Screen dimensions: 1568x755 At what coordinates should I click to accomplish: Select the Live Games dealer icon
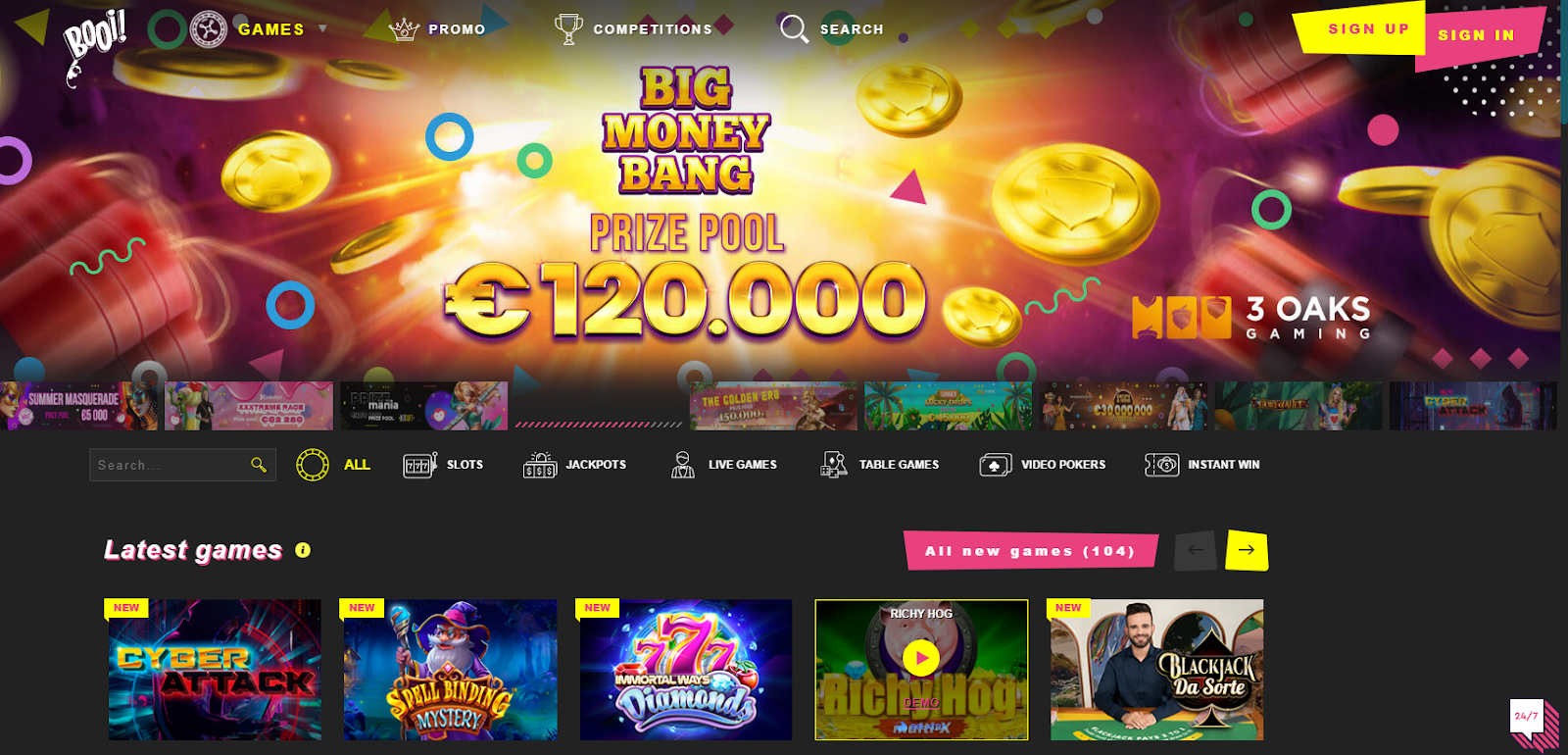683,465
